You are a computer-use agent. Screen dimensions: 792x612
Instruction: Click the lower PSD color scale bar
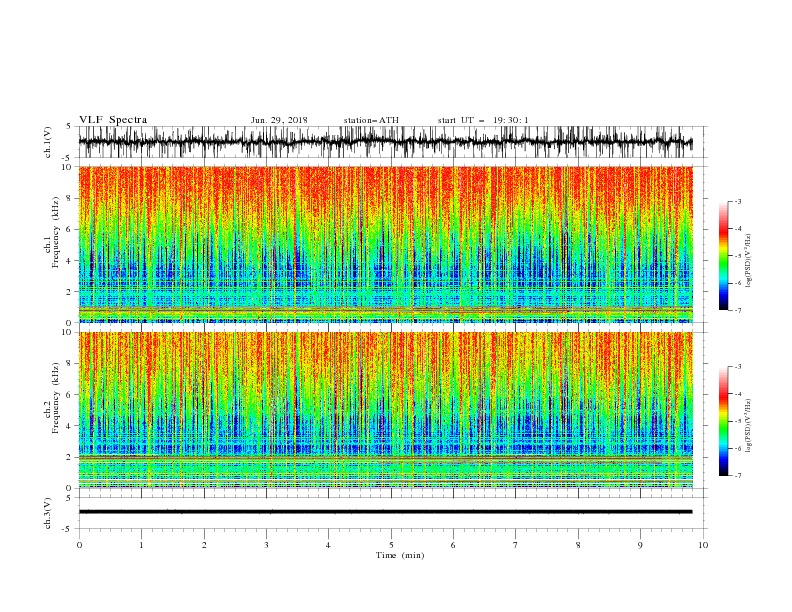[724, 421]
